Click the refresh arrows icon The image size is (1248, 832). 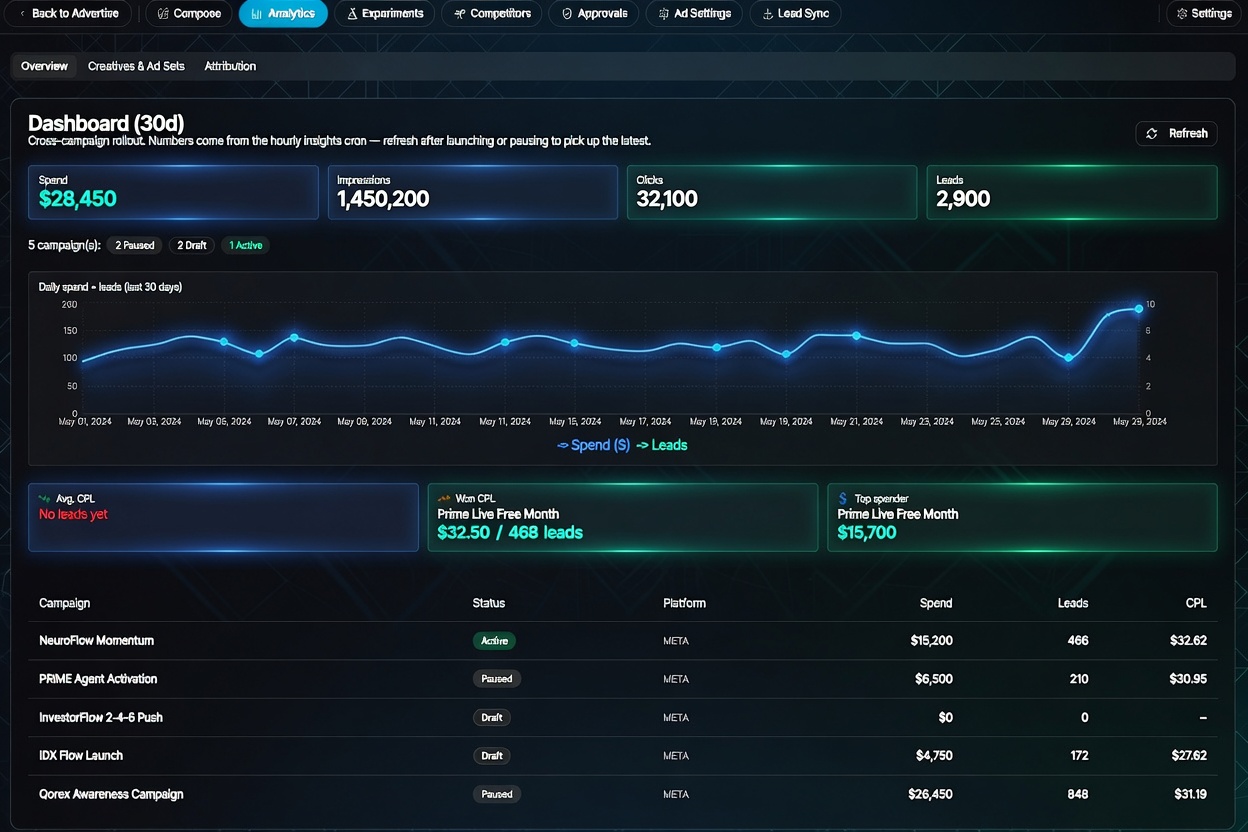1152,133
